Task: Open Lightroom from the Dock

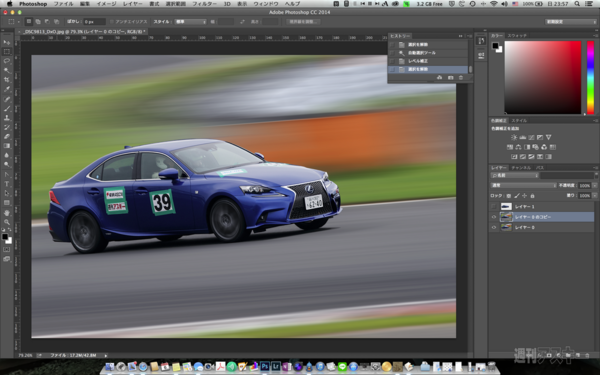Action: (x=276, y=367)
